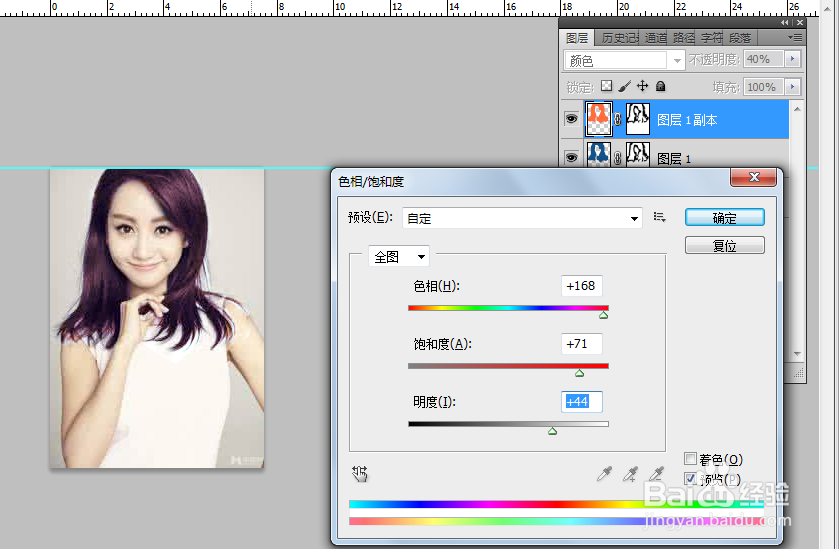The image size is (839, 549).
Task: Select the blue layer thumbnail of 图层 1
Action: pyautogui.click(x=599, y=155)
